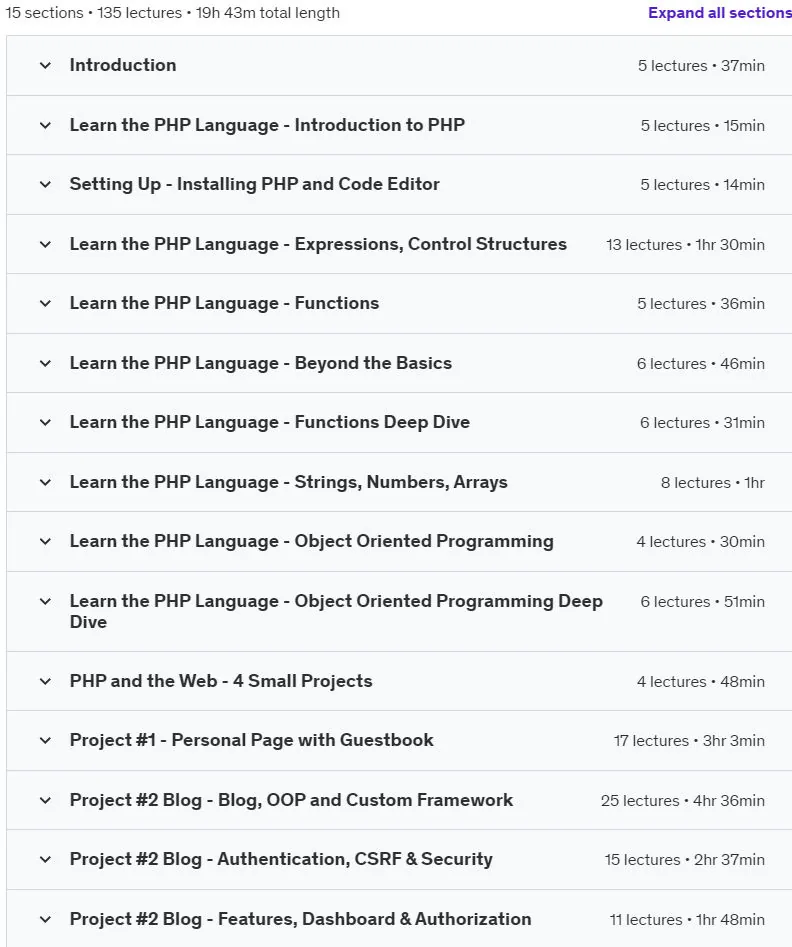Toggle chevron for Functions Deep Dive section
The width and height of the screenshot is (792, 947).
pyautogui.click(x=45, y=422)
